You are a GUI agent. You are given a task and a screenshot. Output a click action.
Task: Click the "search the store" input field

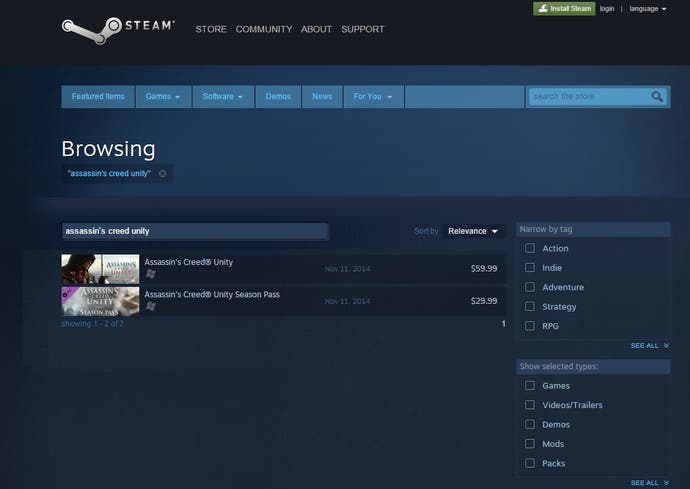click(588, 97)
